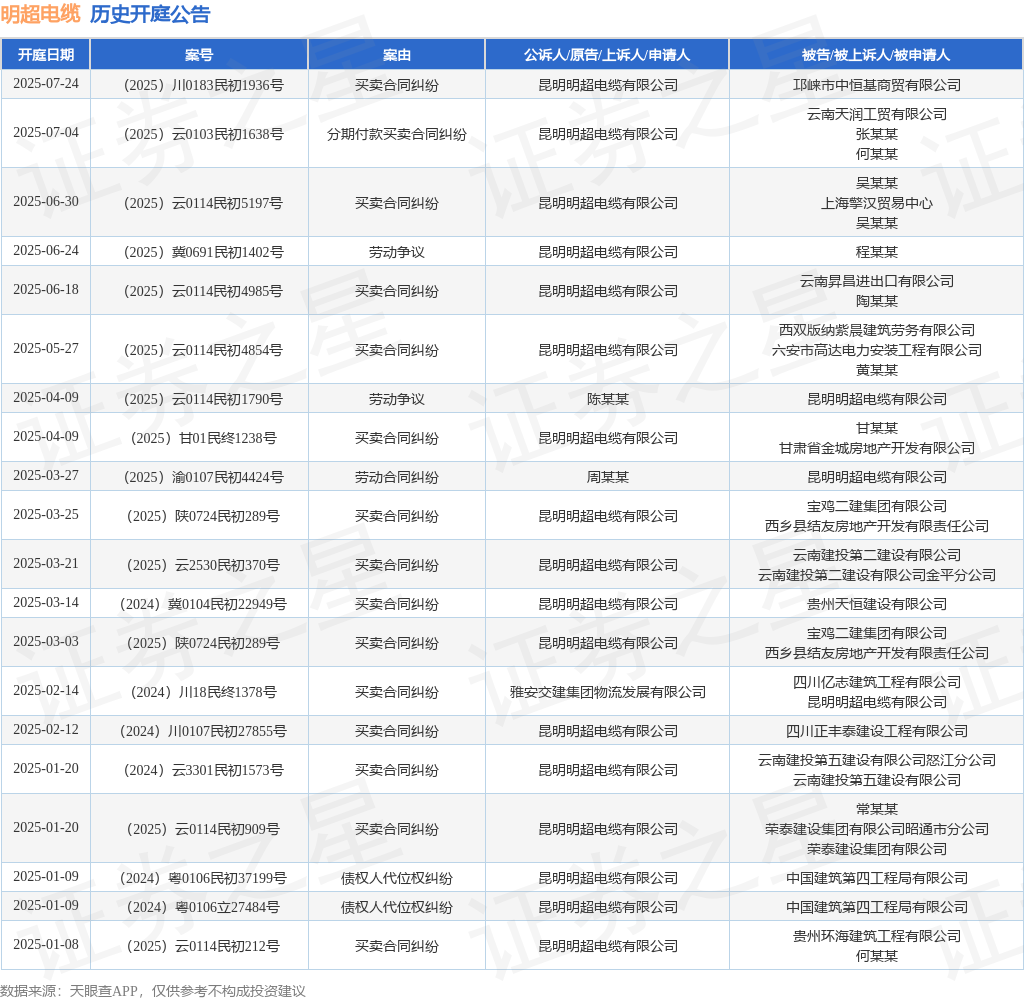Click defendant '荣泰建设集团有限公司昭通市分公司'

pos(876,830)
